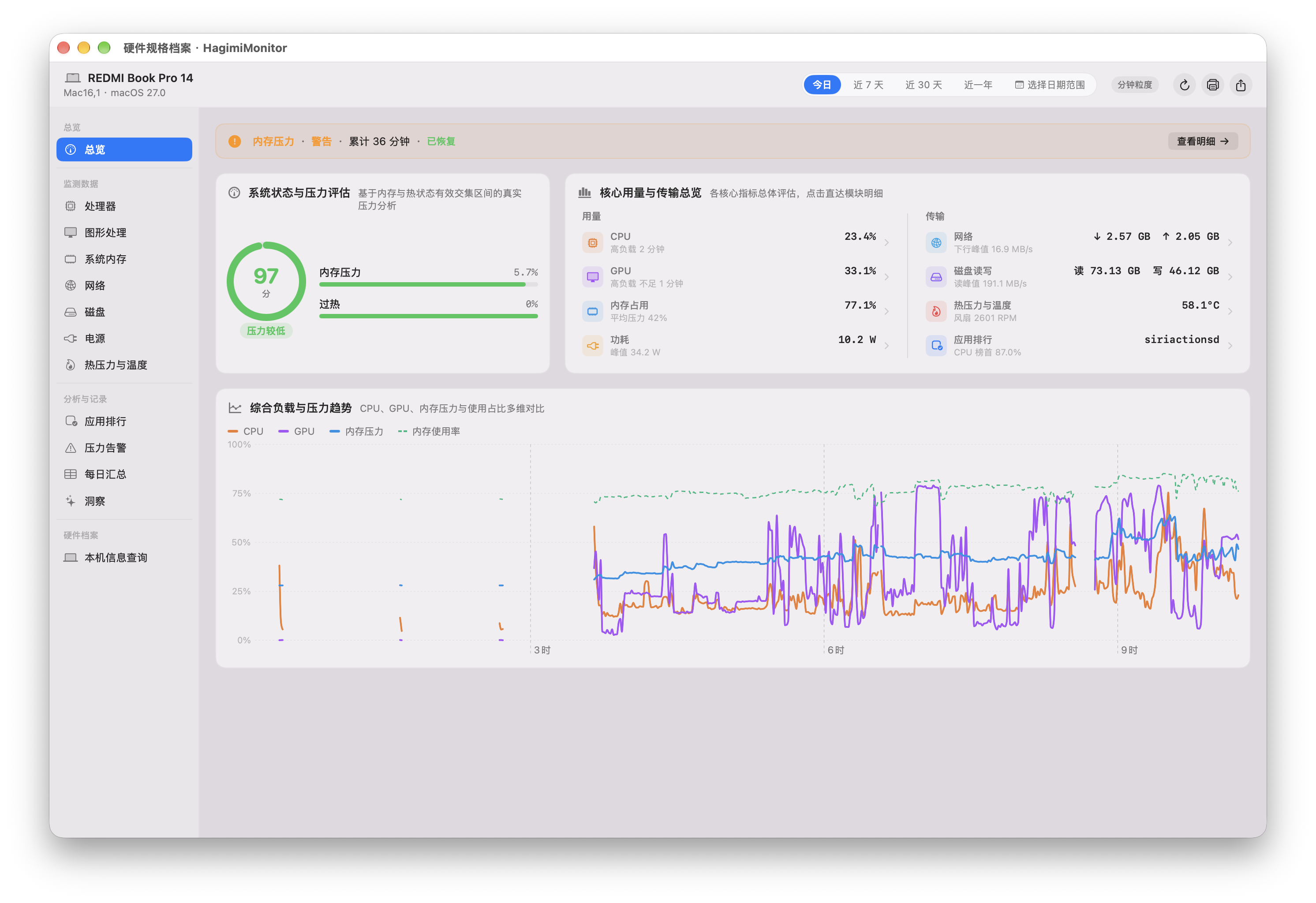
Task: Click the 过热 0% progress bar
Action: (428, 317)
